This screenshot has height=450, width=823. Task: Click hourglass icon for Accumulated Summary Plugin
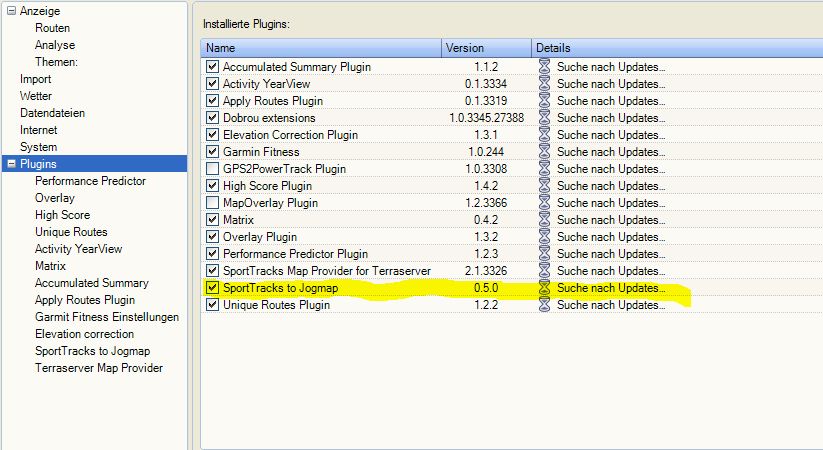click(x=544, y=67)
